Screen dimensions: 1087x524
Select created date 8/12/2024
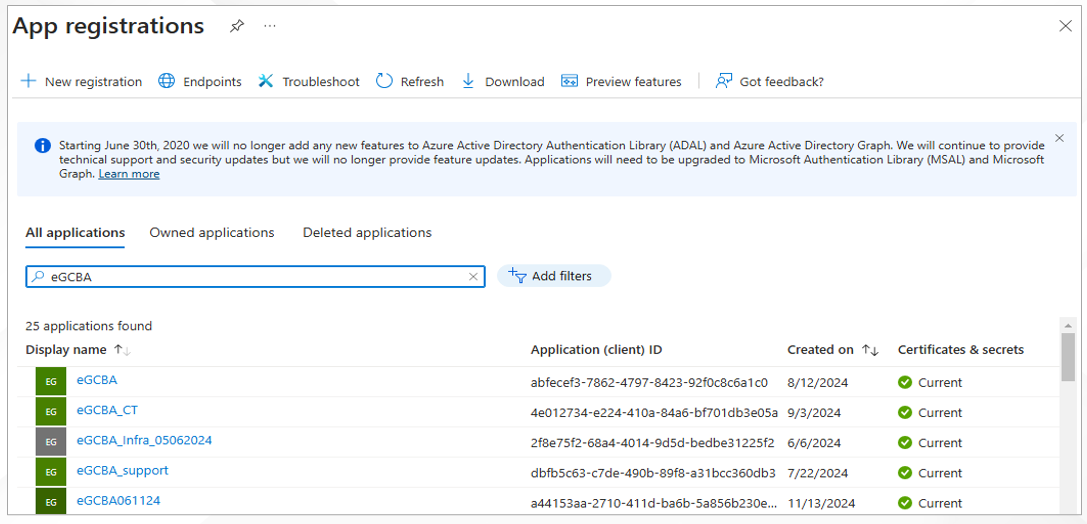click(x=818, y=383)
